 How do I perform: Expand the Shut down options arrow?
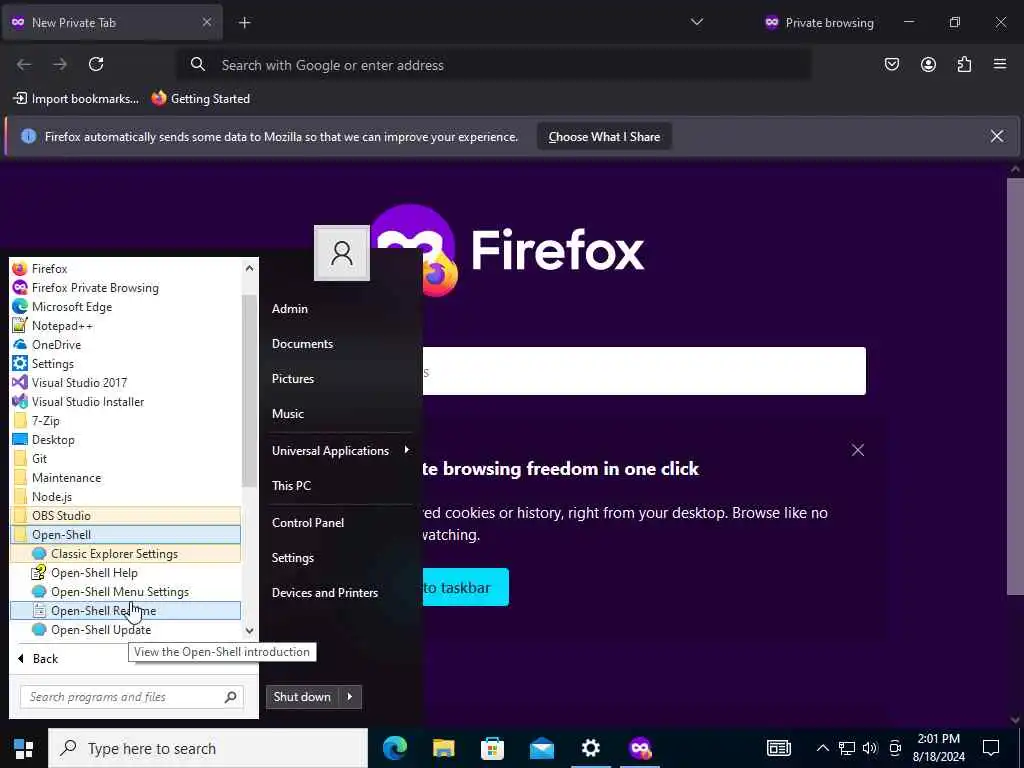[x=350, y=697]
